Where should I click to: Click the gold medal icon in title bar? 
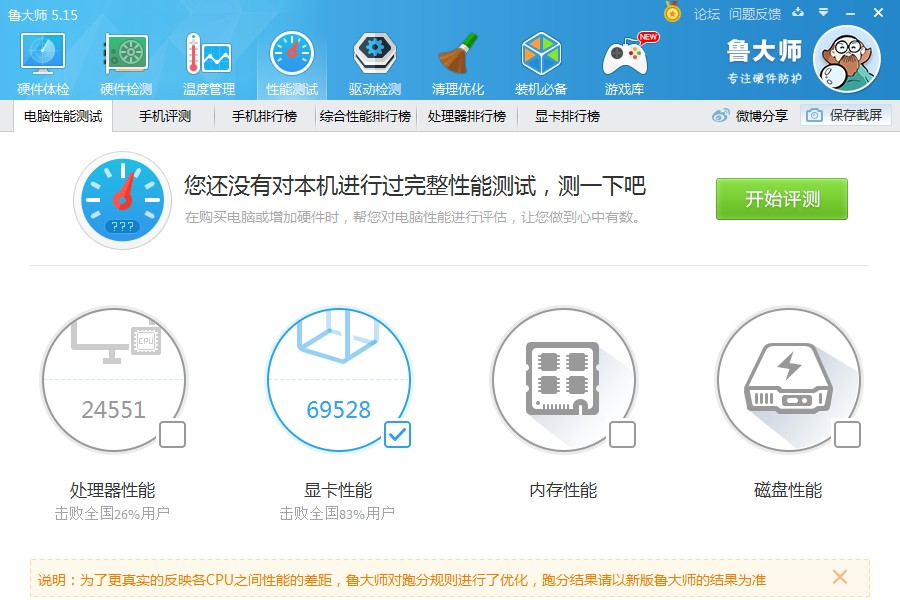click(x=672, y=12)
